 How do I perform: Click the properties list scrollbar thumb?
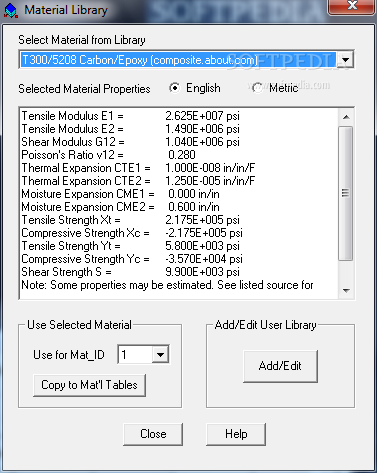coord(346,193)
